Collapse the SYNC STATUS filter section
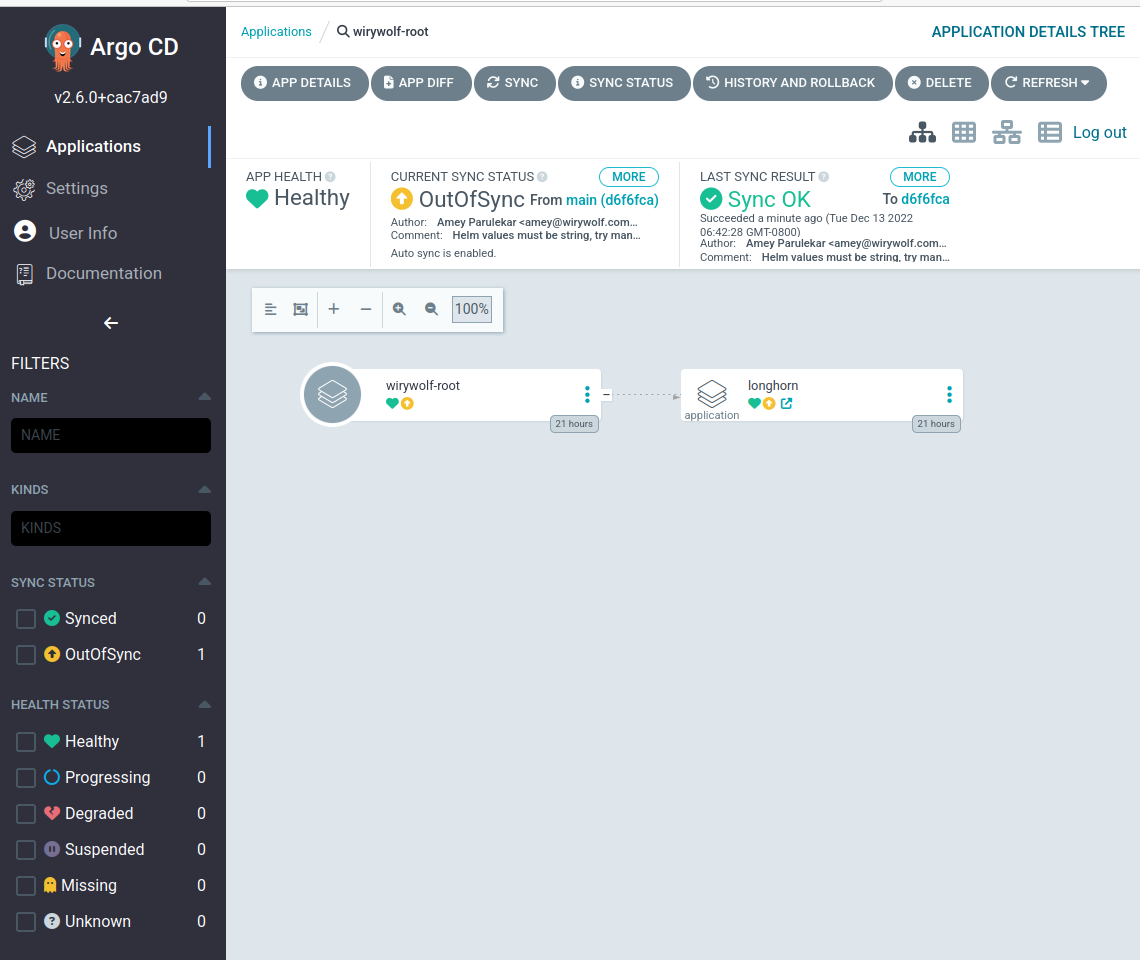 tap(205, 581)
